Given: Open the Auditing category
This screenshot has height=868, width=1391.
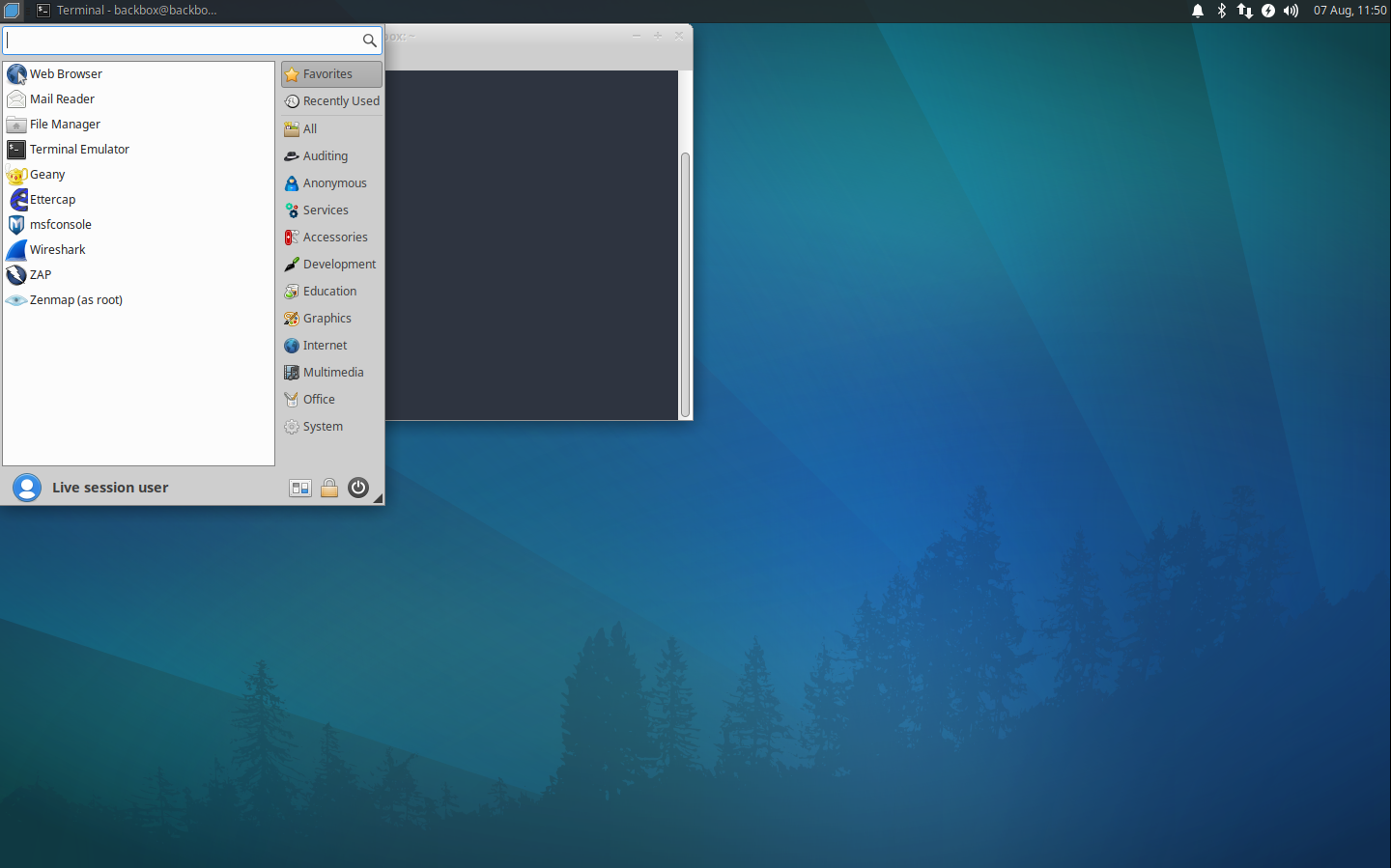Looking at the screenshot, I should [x=325, y=156].
